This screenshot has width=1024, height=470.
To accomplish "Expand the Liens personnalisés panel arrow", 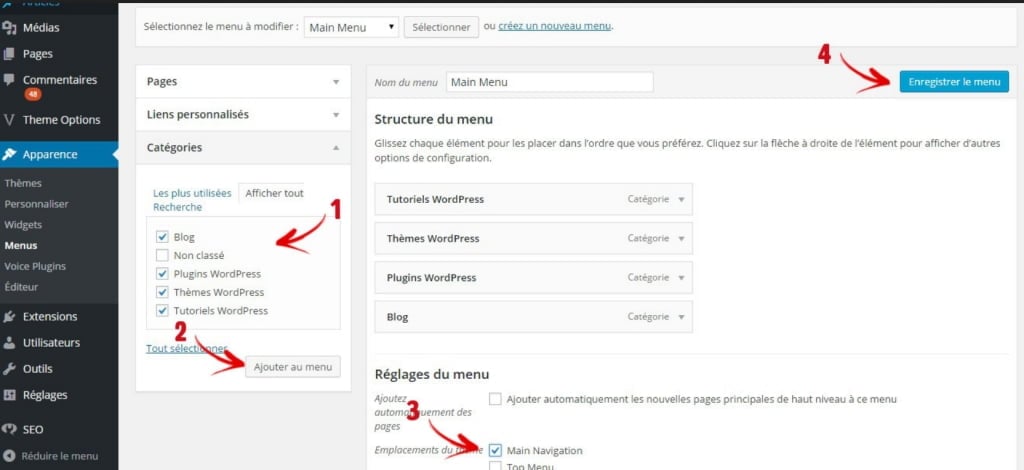I will pos(336,115).
